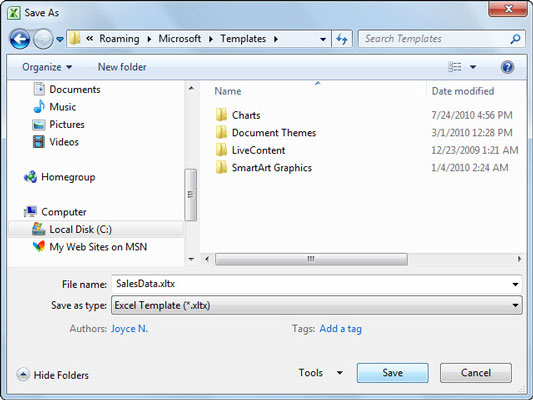533x400 pixels.
Task: Select My Web Sites on MSN
Action: 98,247
